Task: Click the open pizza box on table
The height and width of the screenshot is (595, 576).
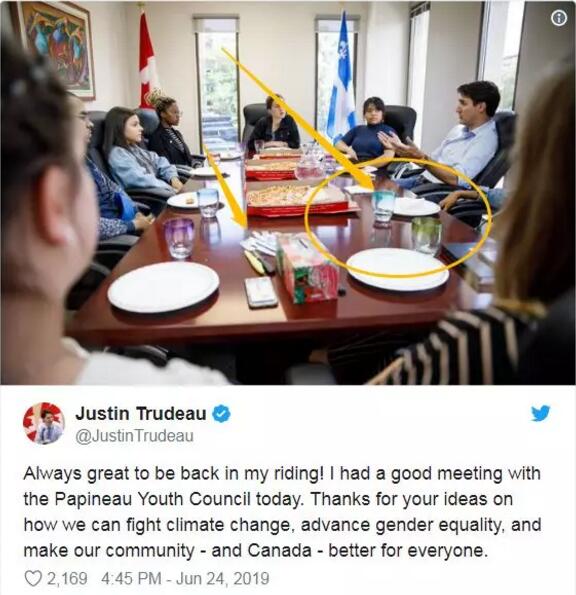Action: (297, 200)
